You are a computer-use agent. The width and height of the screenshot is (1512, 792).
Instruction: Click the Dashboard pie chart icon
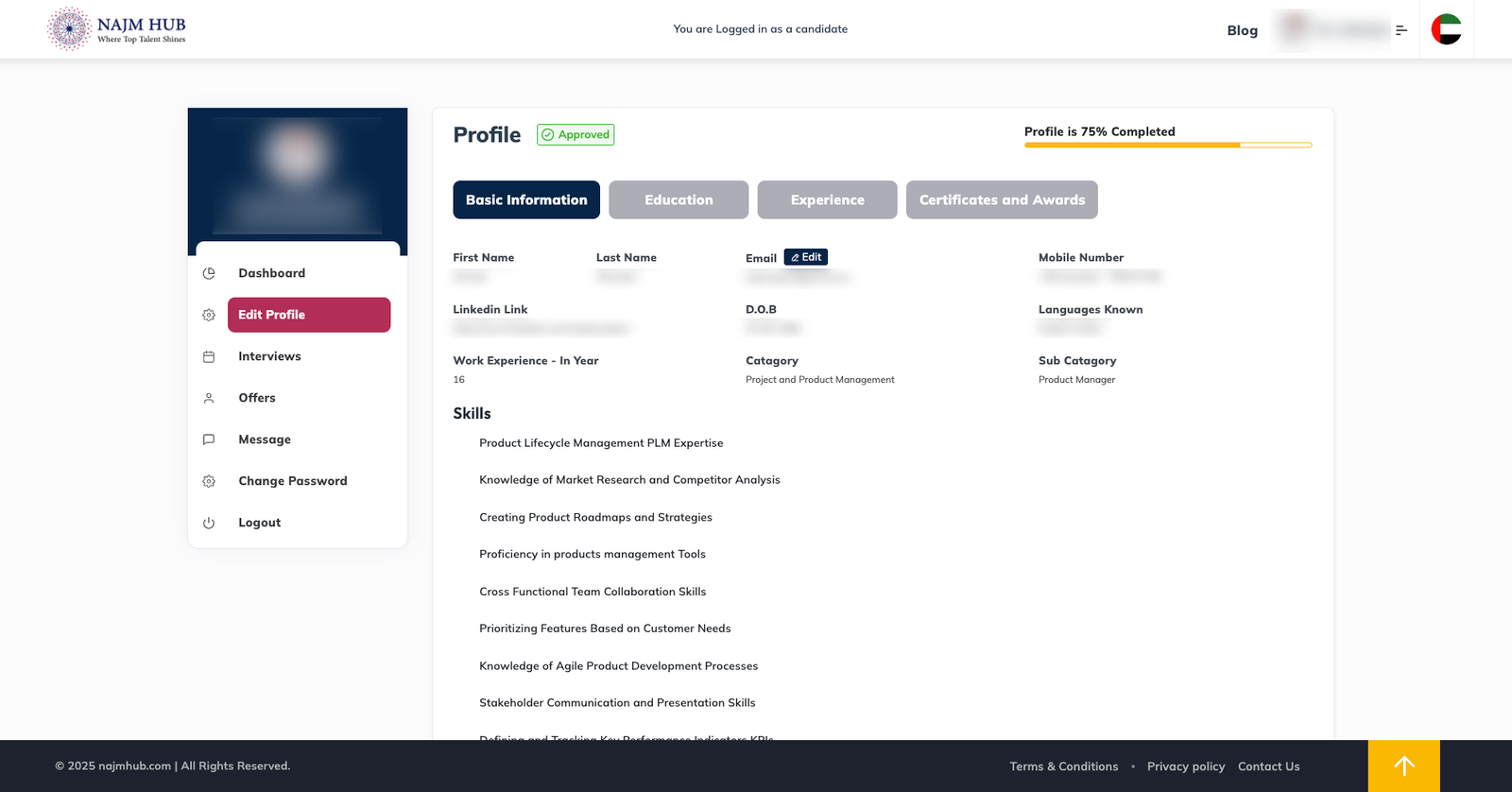[209, 273]
